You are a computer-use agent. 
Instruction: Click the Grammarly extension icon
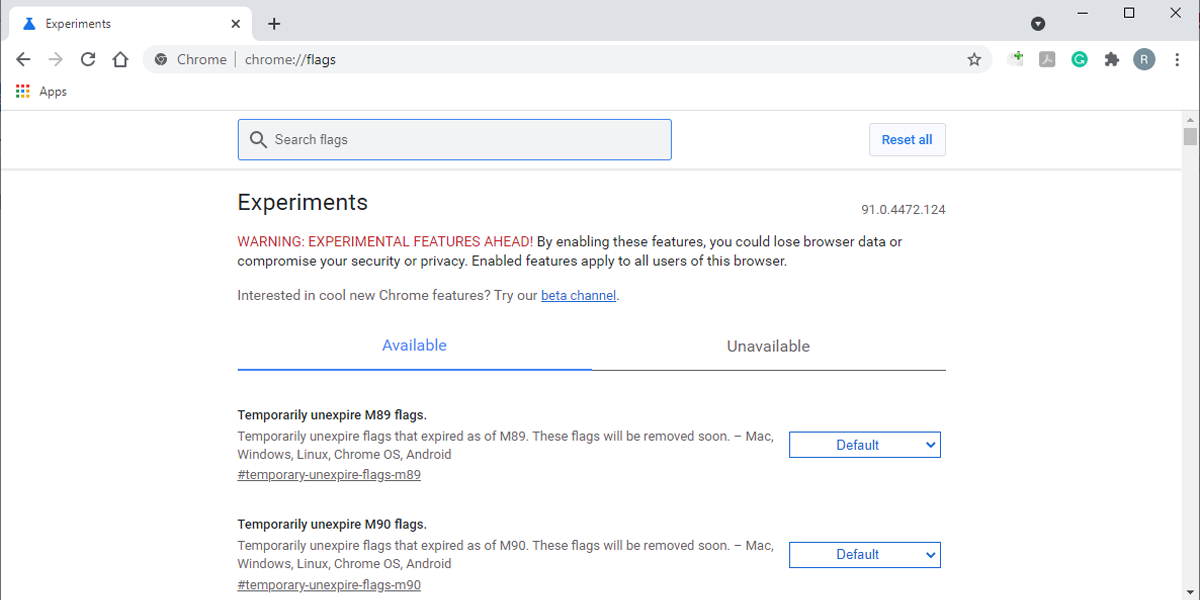[1079, 60]
